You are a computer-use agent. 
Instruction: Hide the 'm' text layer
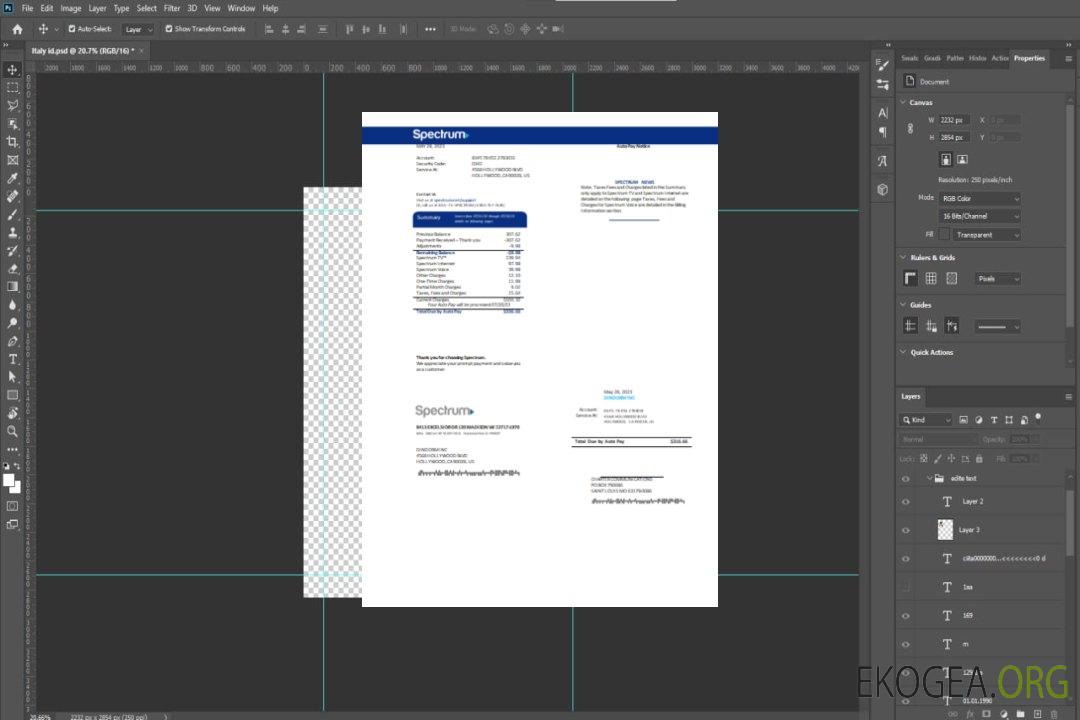[906, 645]
